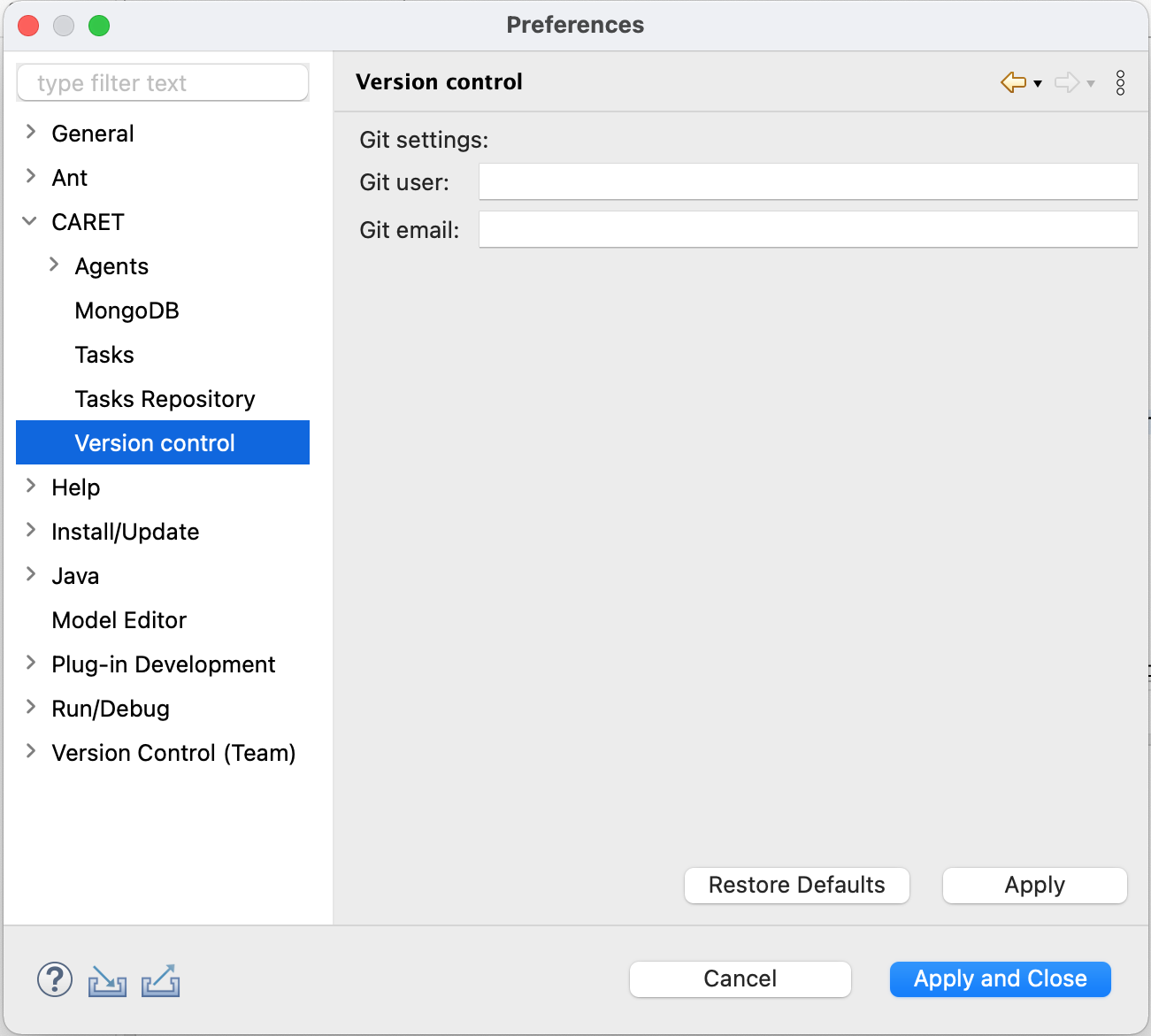The image size is (1151, 1036).
Task: Click Restore Defaults
Action: [x=795, y=885]
